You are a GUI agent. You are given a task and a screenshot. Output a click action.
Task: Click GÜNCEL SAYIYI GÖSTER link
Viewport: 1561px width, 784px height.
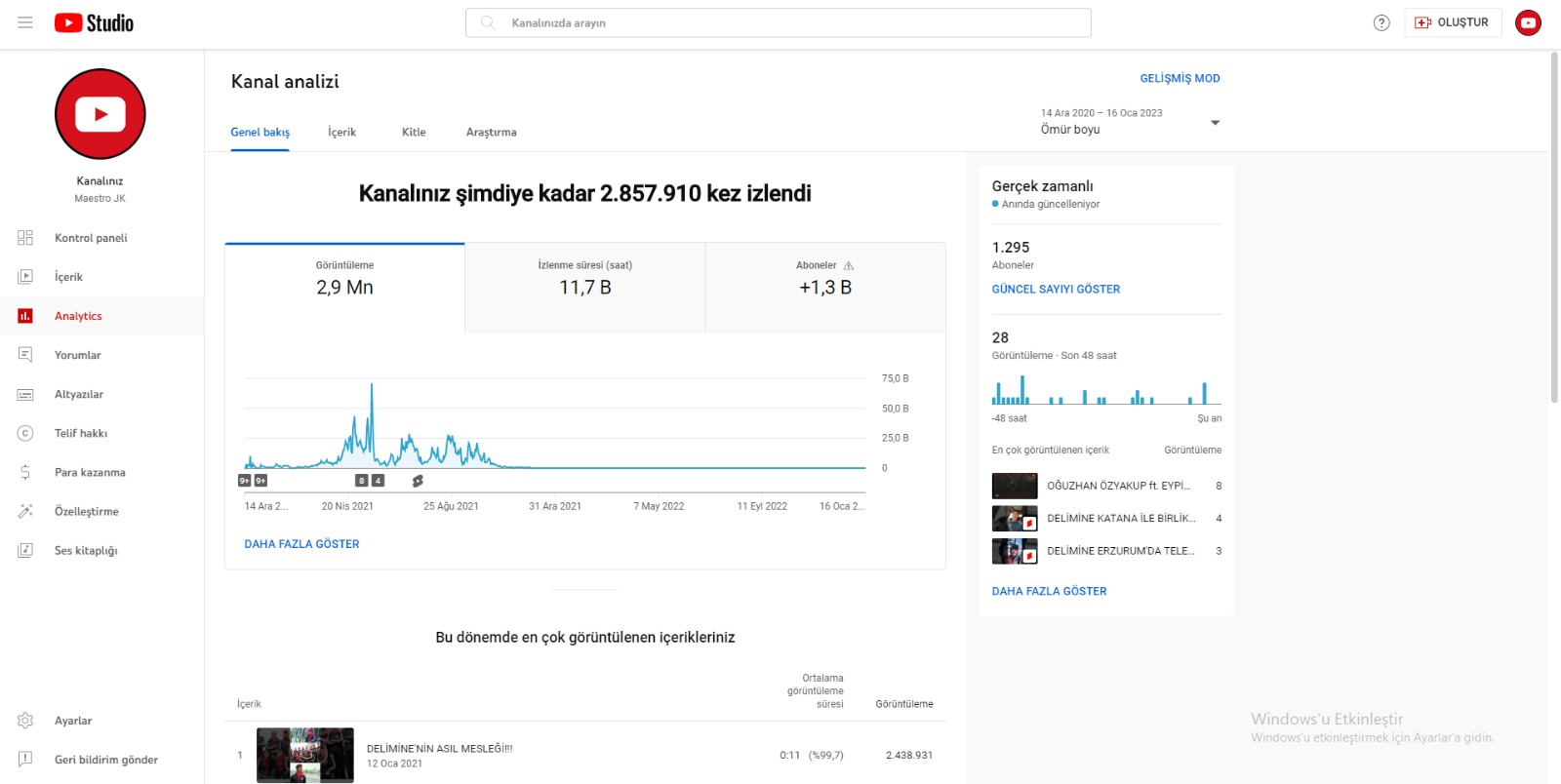coord(1056,290)
